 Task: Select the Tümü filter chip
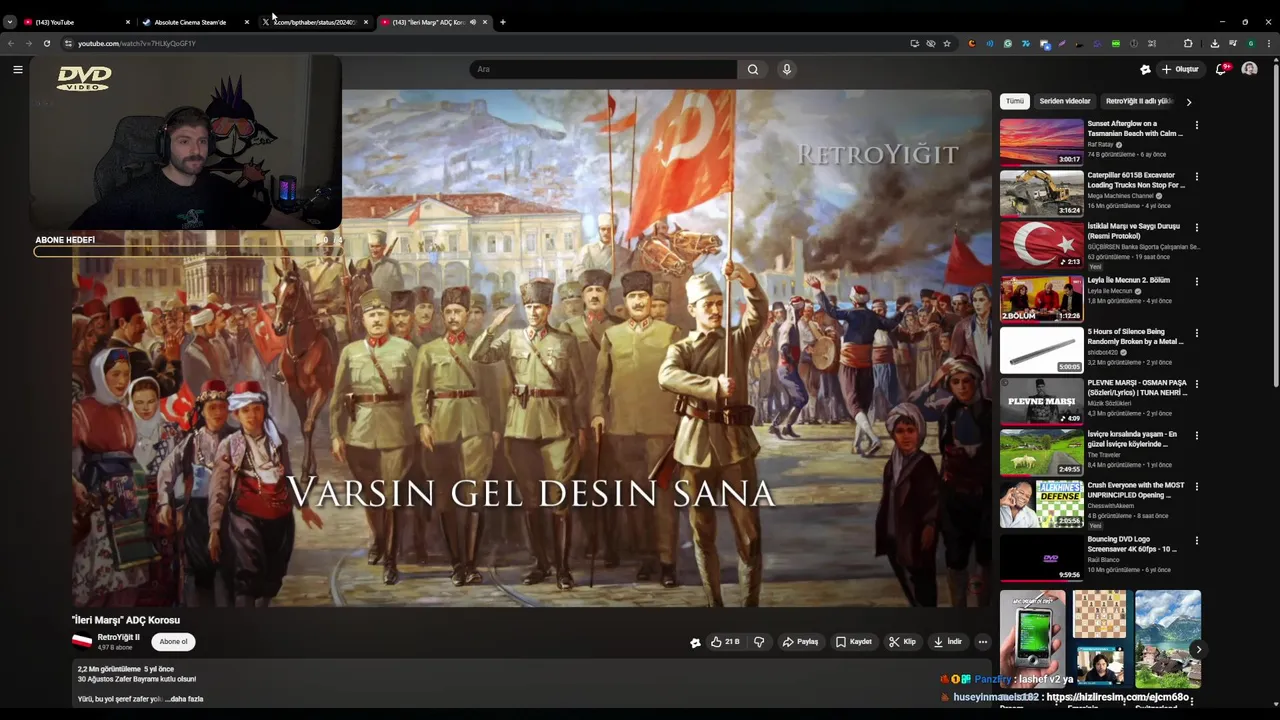click(x=1015, y=101)
